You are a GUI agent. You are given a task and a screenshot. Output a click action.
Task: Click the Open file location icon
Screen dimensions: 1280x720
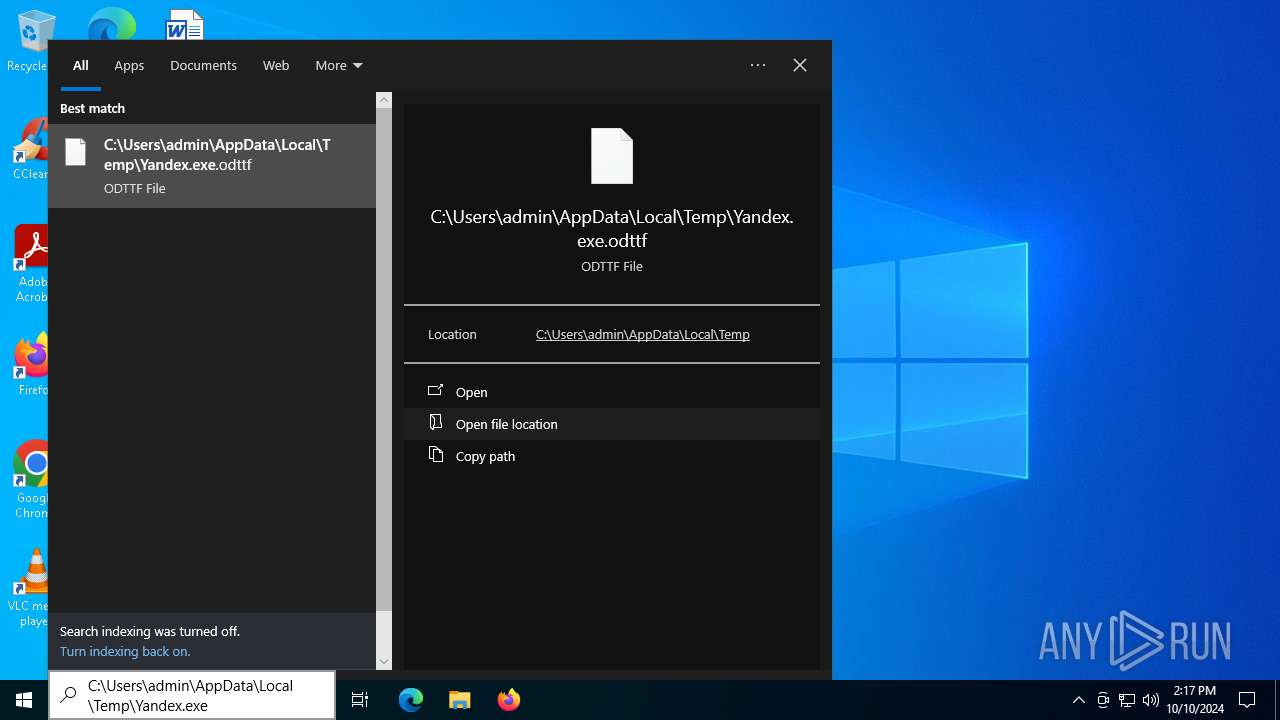435,423
